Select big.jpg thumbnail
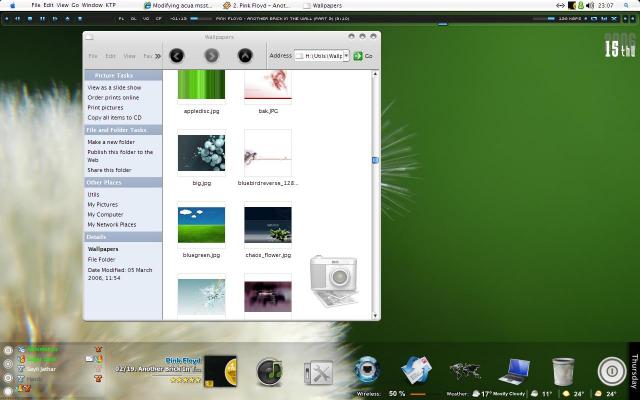This screenshot has width=640, height=400. click(x=201, y=153)
